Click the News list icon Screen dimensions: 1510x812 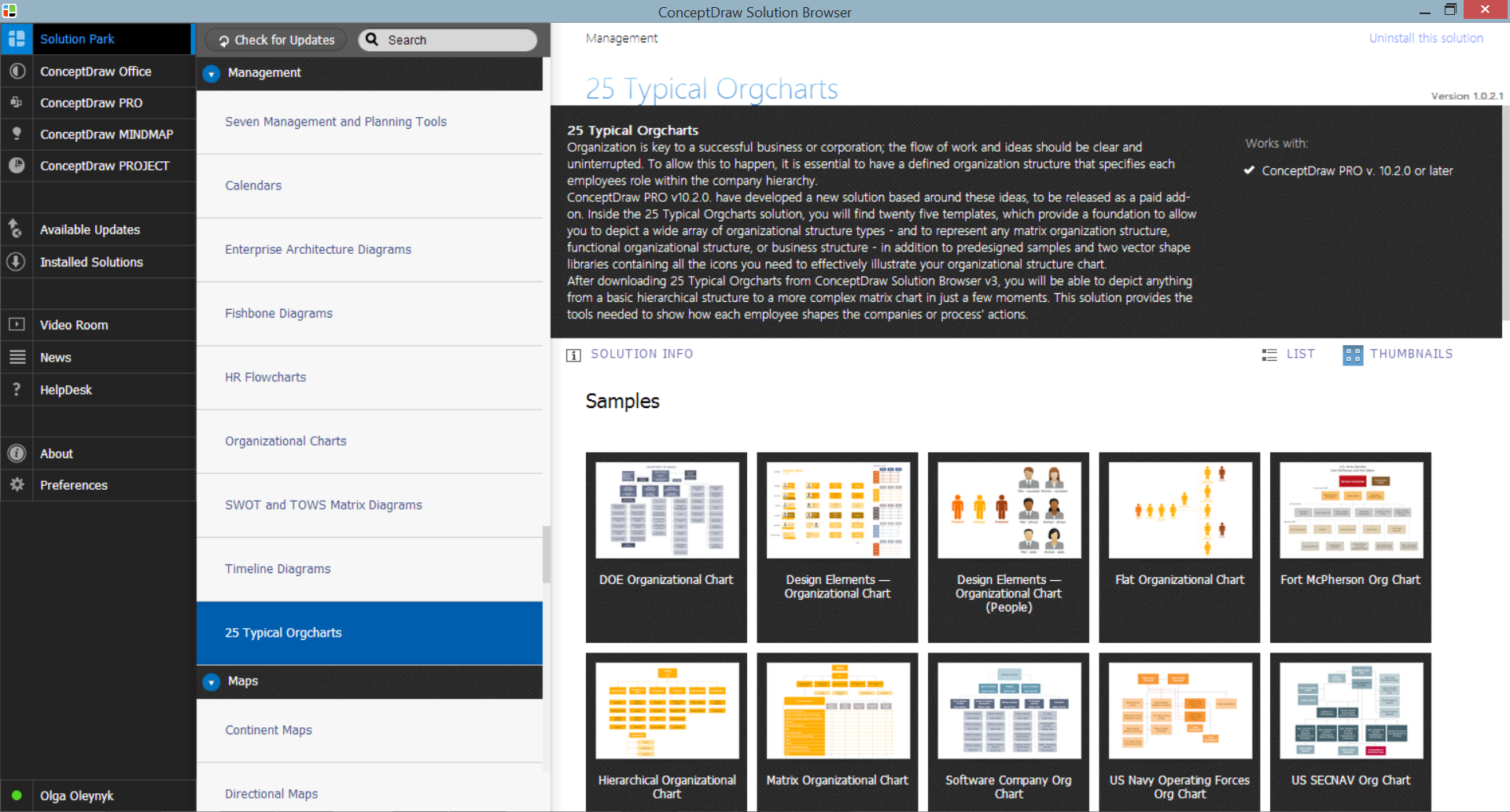[17, 357]
